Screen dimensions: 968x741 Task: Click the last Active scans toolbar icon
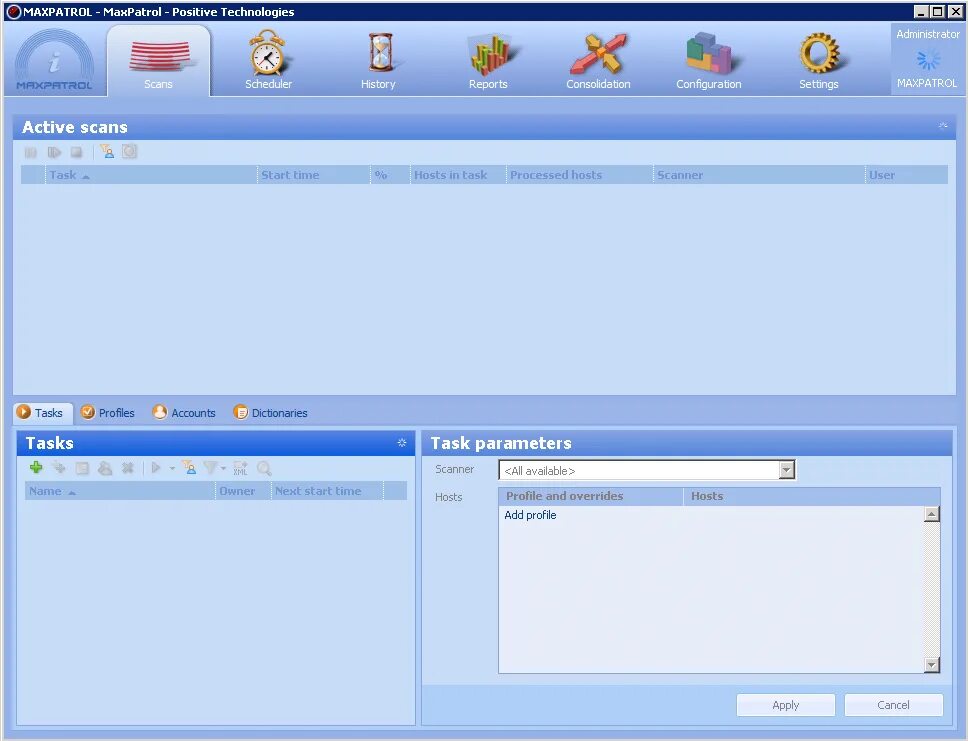coord(129,152)
